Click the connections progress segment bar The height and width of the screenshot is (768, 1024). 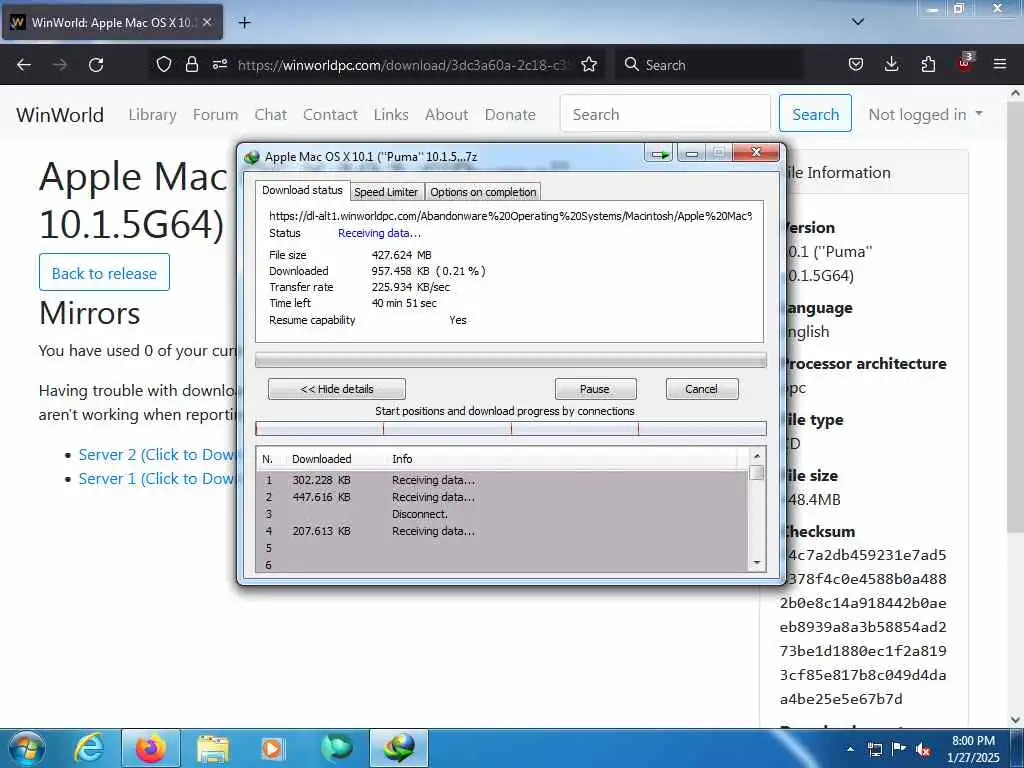pyautogui.click(x=511, y=429)
